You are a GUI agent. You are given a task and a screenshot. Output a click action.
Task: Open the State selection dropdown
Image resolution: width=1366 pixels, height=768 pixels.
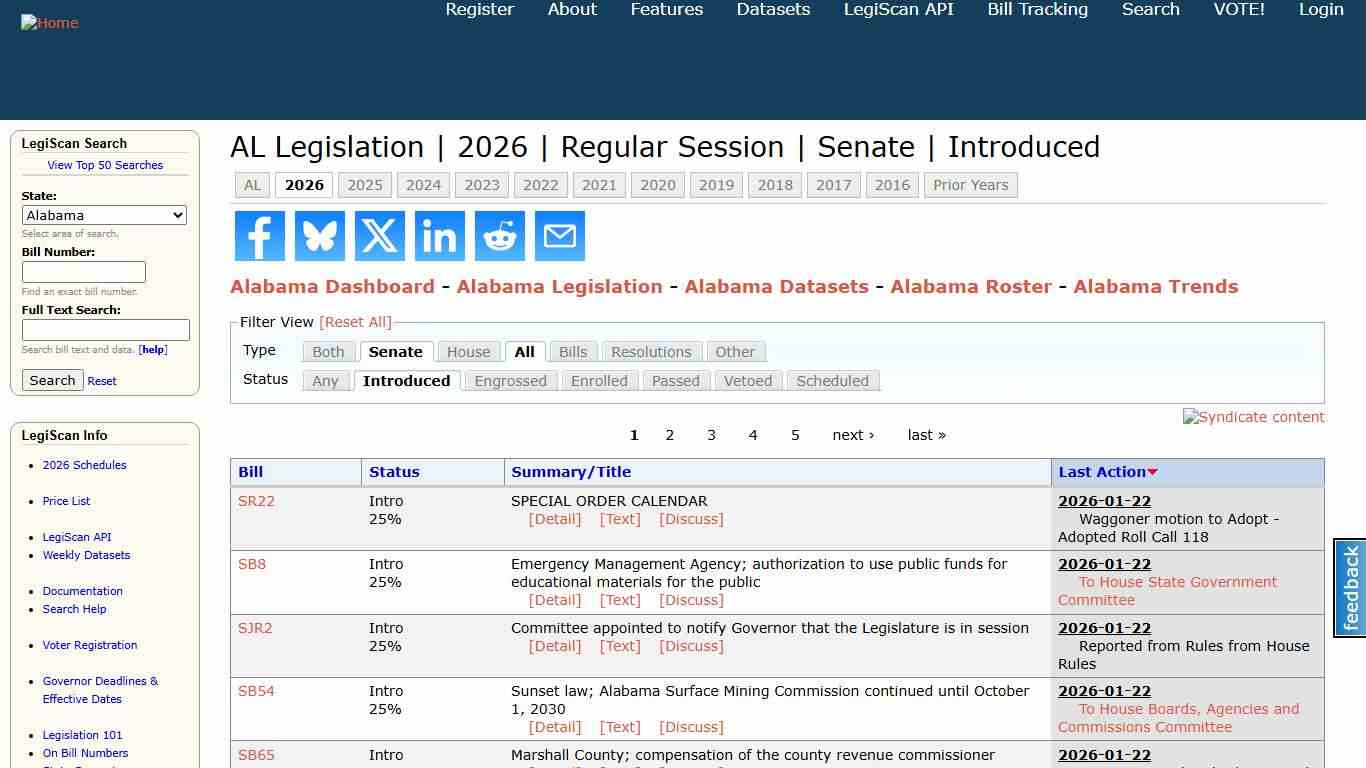coord(104,215)
